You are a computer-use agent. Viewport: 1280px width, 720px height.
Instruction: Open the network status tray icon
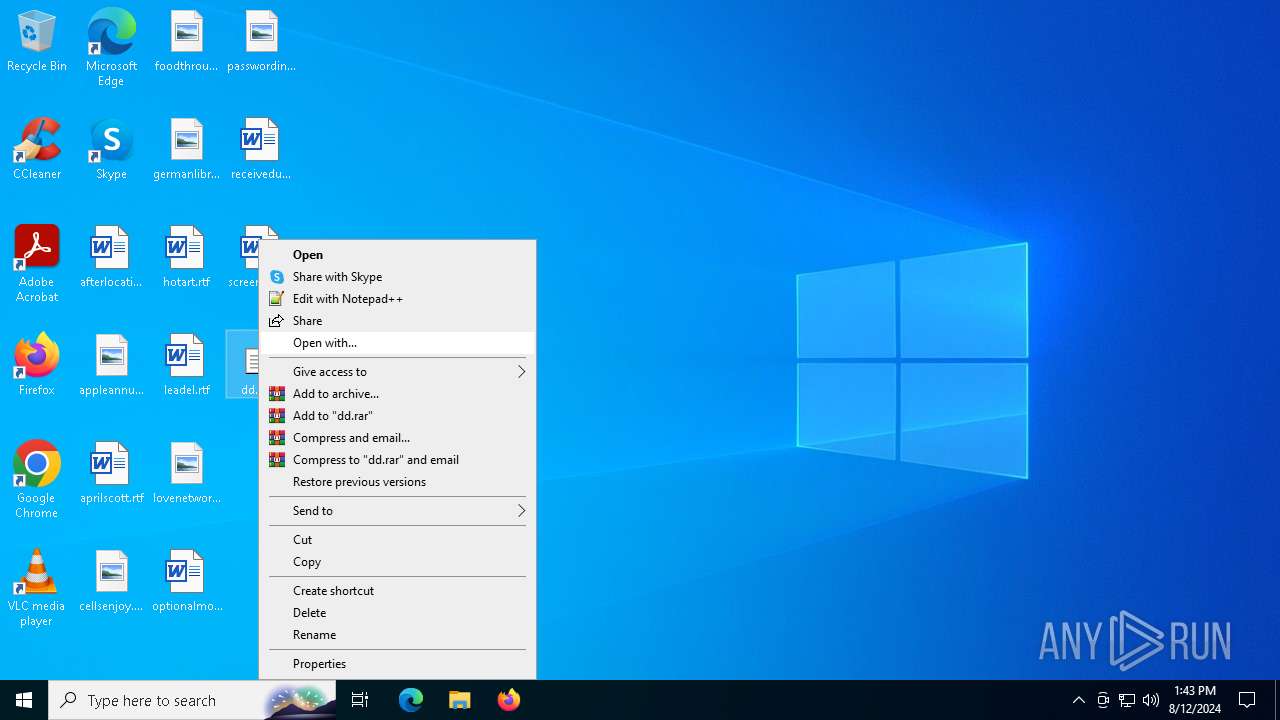[x=1127, y=700]
